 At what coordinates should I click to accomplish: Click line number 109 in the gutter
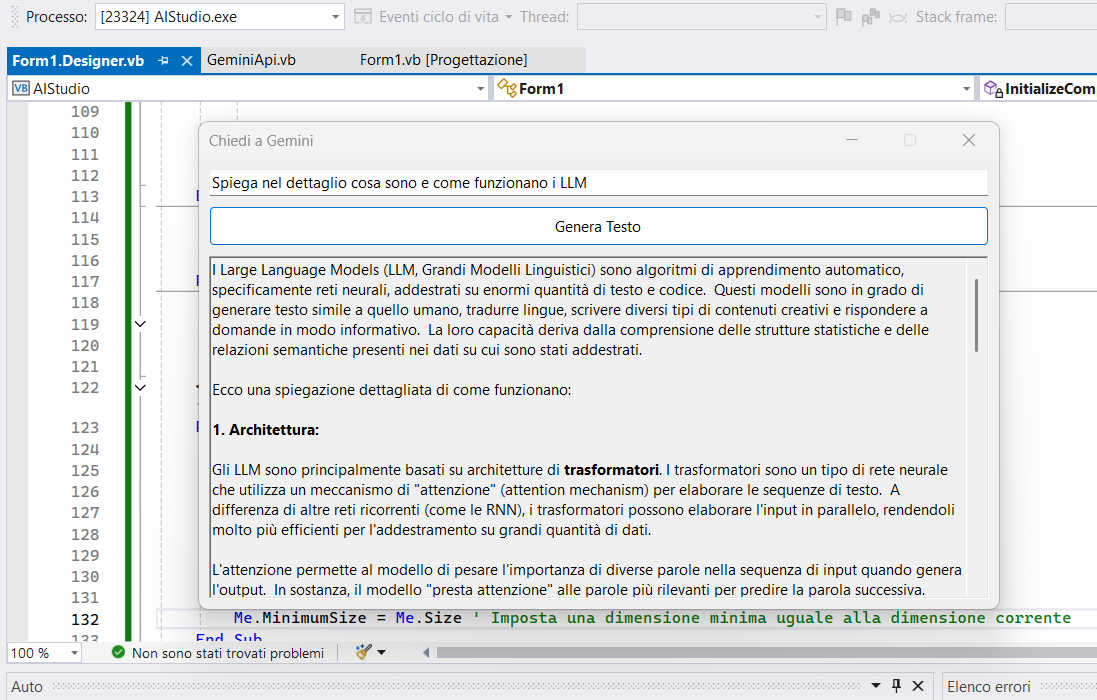click(85, 111)
